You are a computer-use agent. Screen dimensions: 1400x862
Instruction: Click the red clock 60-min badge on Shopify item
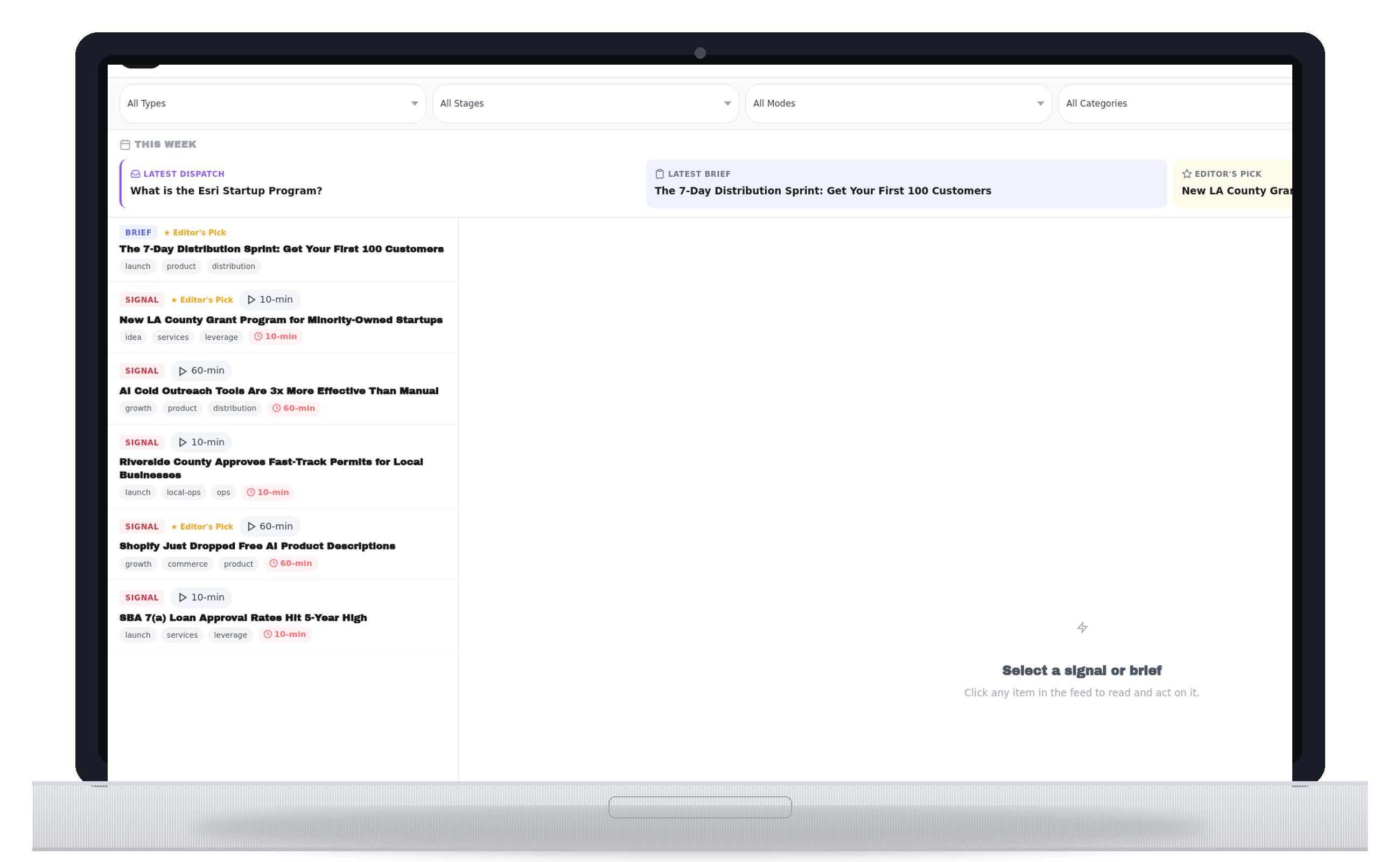click(291, 564)
